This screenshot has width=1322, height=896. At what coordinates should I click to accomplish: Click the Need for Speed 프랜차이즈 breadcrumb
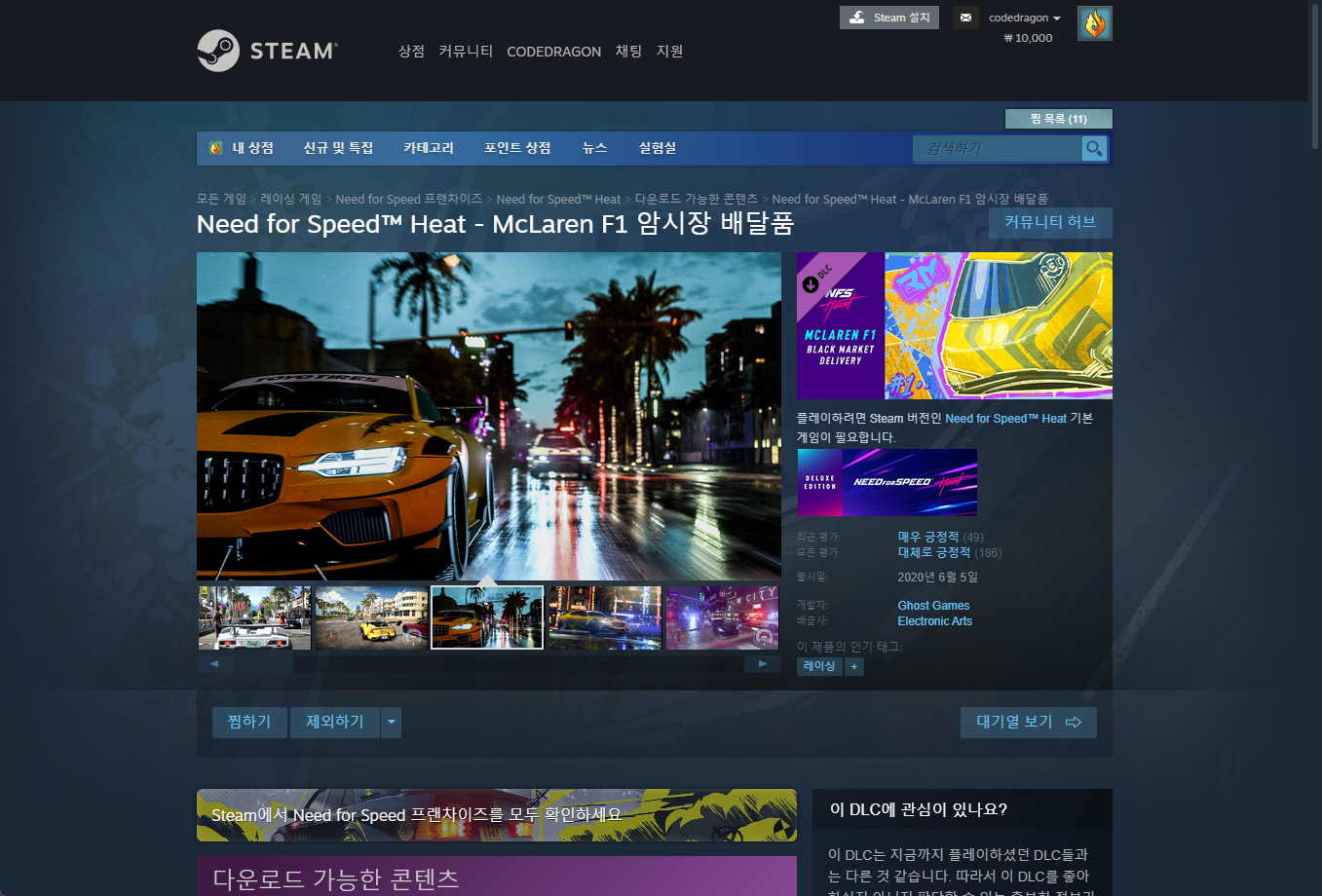[x=408, y=199]
